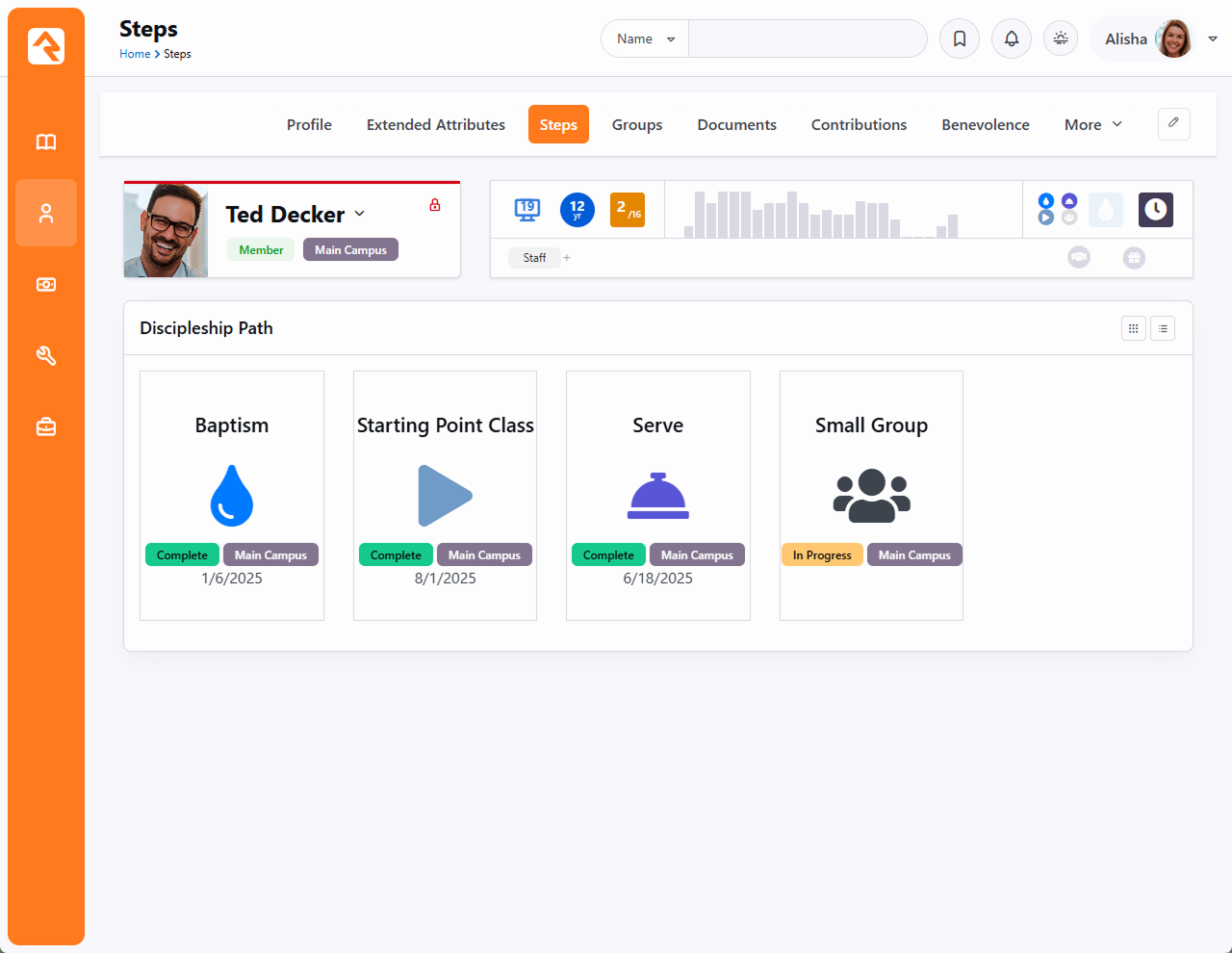
Task: Follow the Home breadcrumb link
Action: tap(134, 54)
